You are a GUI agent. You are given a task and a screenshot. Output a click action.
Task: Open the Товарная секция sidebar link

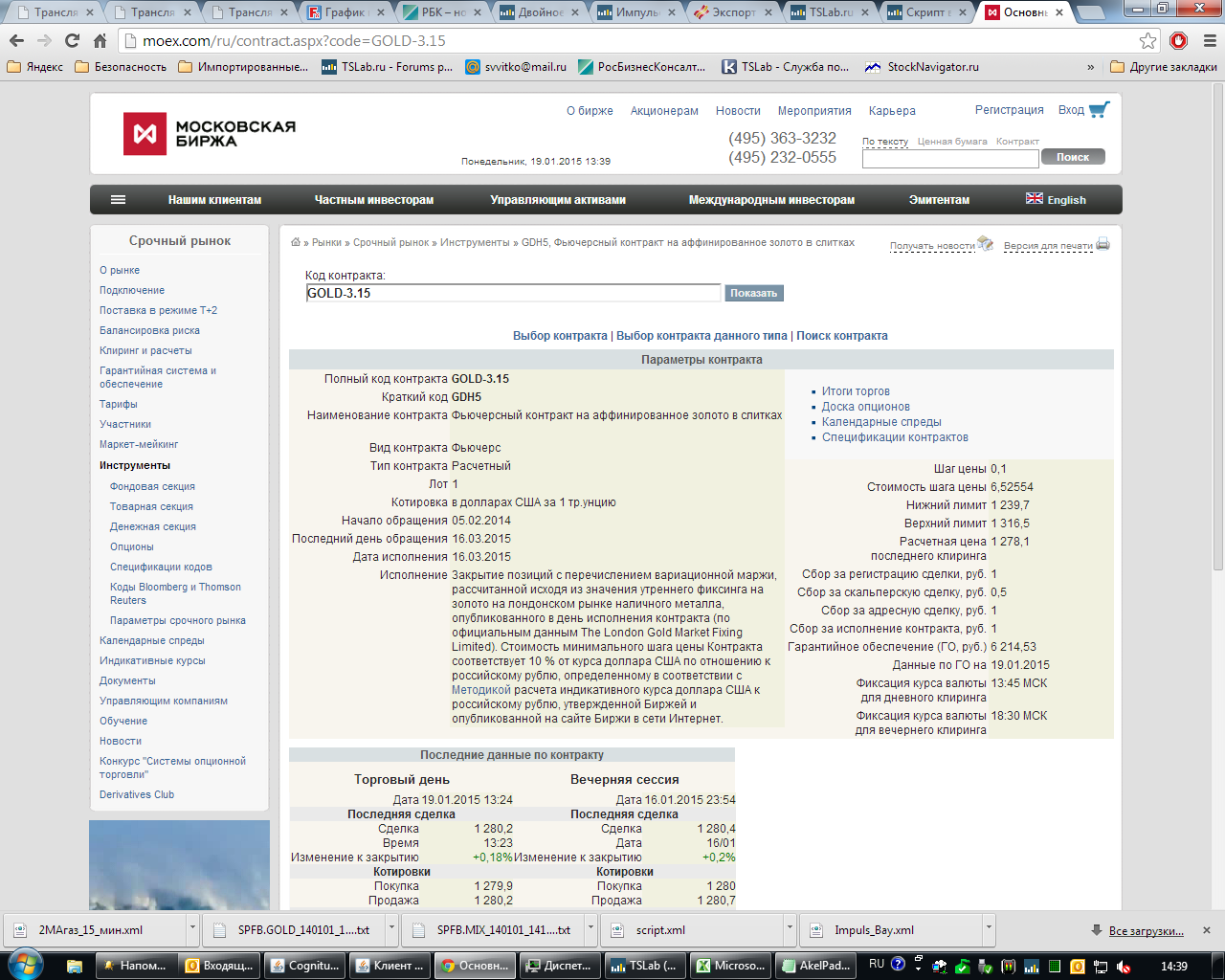(151, 506)
